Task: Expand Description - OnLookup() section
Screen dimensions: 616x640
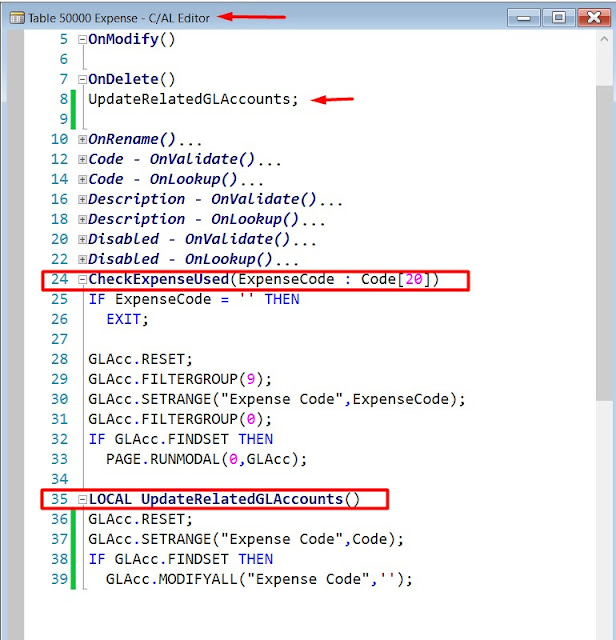Action: point(82,220)
